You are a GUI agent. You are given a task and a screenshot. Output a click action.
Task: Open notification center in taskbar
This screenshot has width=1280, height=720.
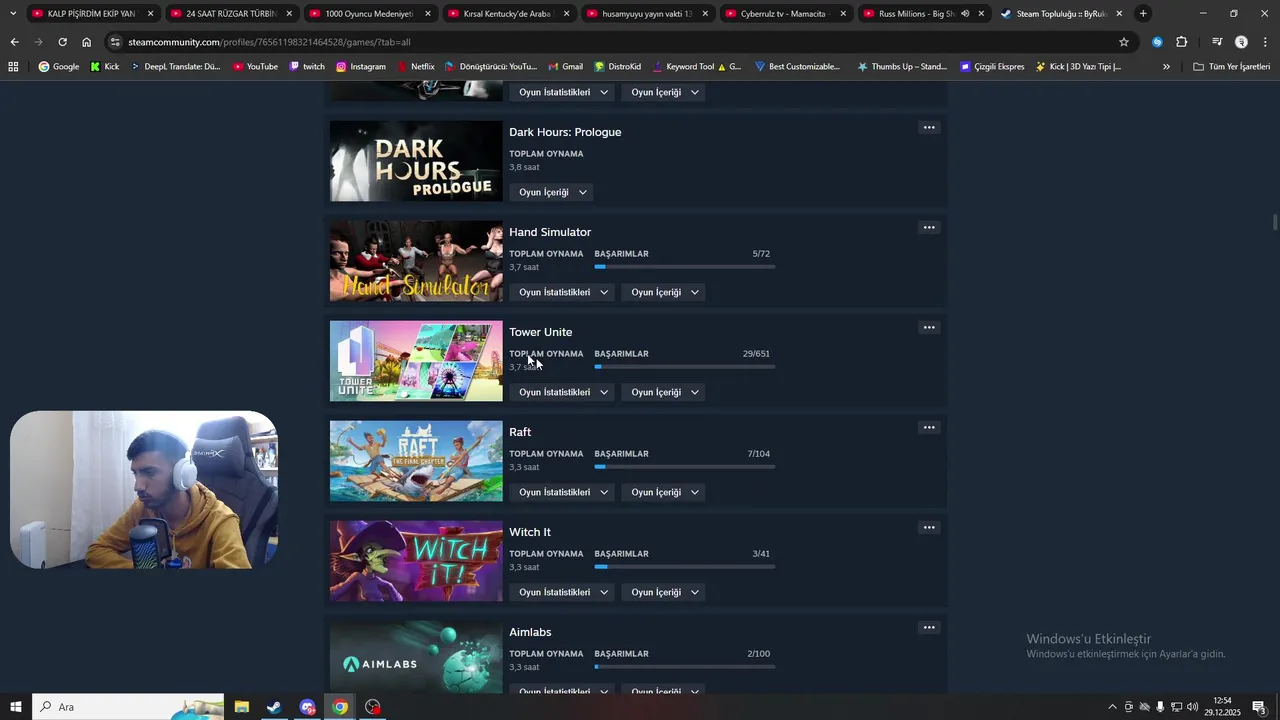coord(1260,707)
